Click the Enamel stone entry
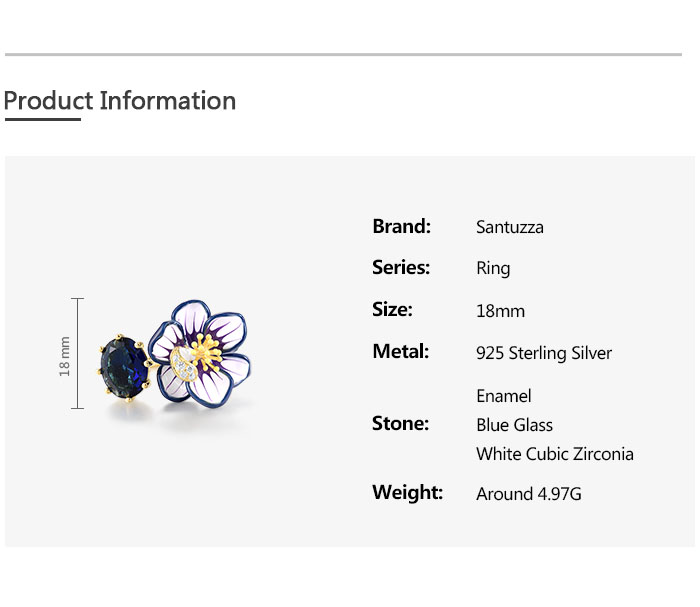 pyautogui.click(x=504, y=396)
